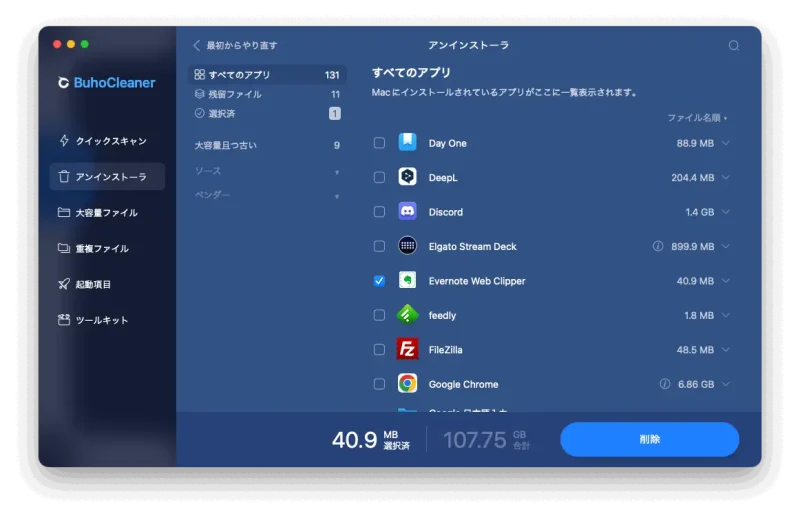This screenshot has height=518, width=800.
Task: Click the yellow minimize window button
Action: [71, 44]
